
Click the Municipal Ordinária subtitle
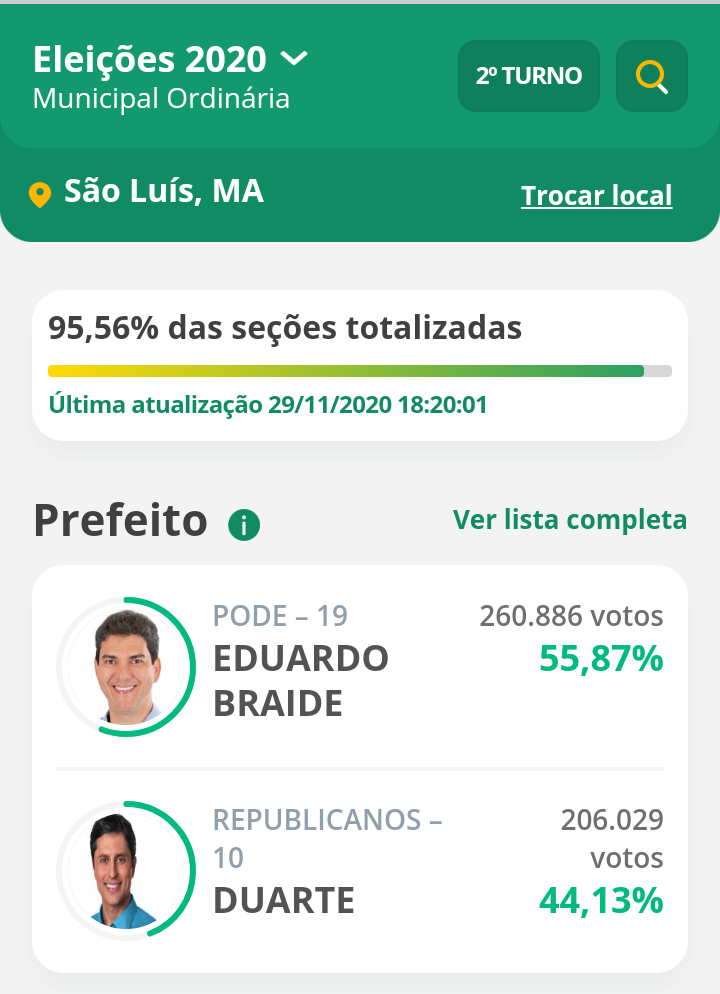point(161,99)
